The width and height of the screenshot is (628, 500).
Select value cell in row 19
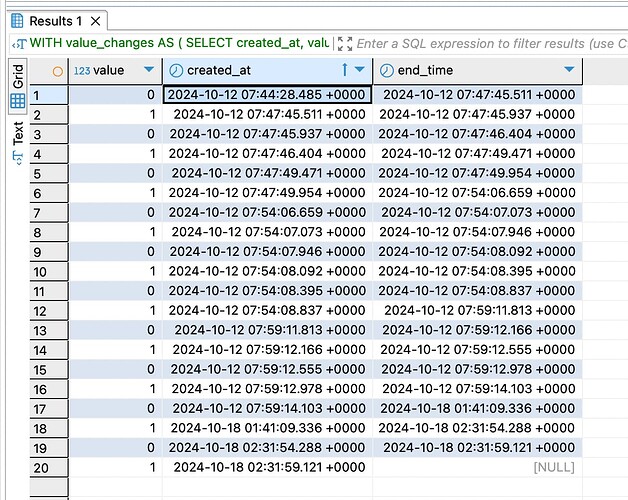click(115, 448)
